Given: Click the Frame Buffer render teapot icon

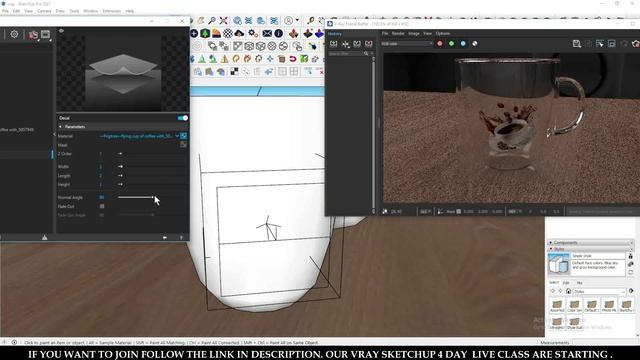Looking at the screenshot, I should coord(636,44).
